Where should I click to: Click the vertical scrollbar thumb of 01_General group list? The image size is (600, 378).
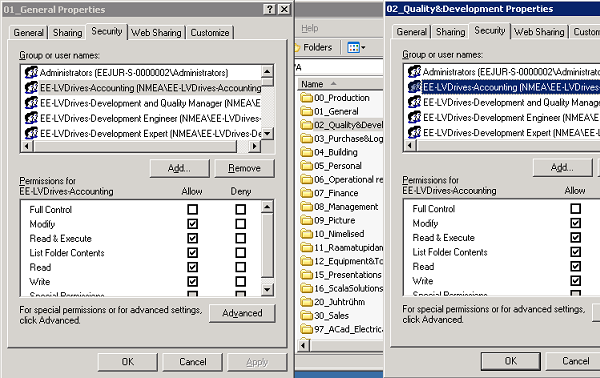(267, 82)
